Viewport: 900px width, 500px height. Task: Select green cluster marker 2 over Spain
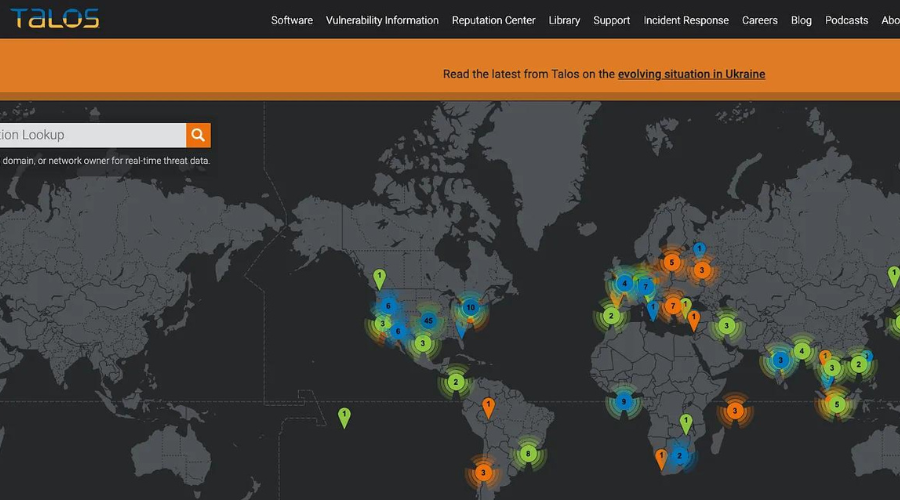(611, 316)
